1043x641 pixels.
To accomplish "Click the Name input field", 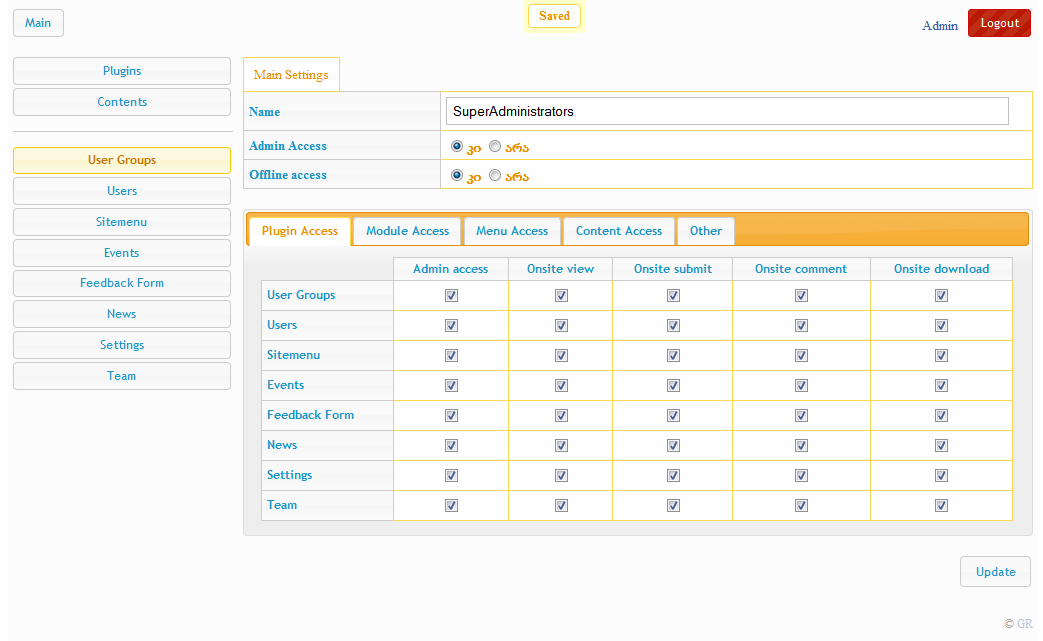I will pyautogui.click(x=727, y=111).
